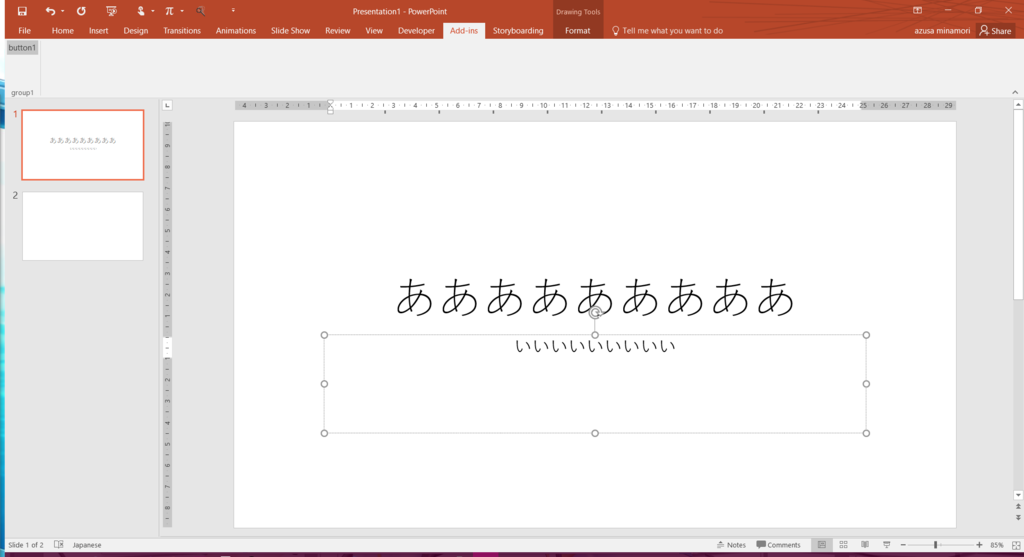Image resolution: width=1024 pixels, height=557 pixels.
Task: Open the Storyboarding tab
Action: [518, 31]
